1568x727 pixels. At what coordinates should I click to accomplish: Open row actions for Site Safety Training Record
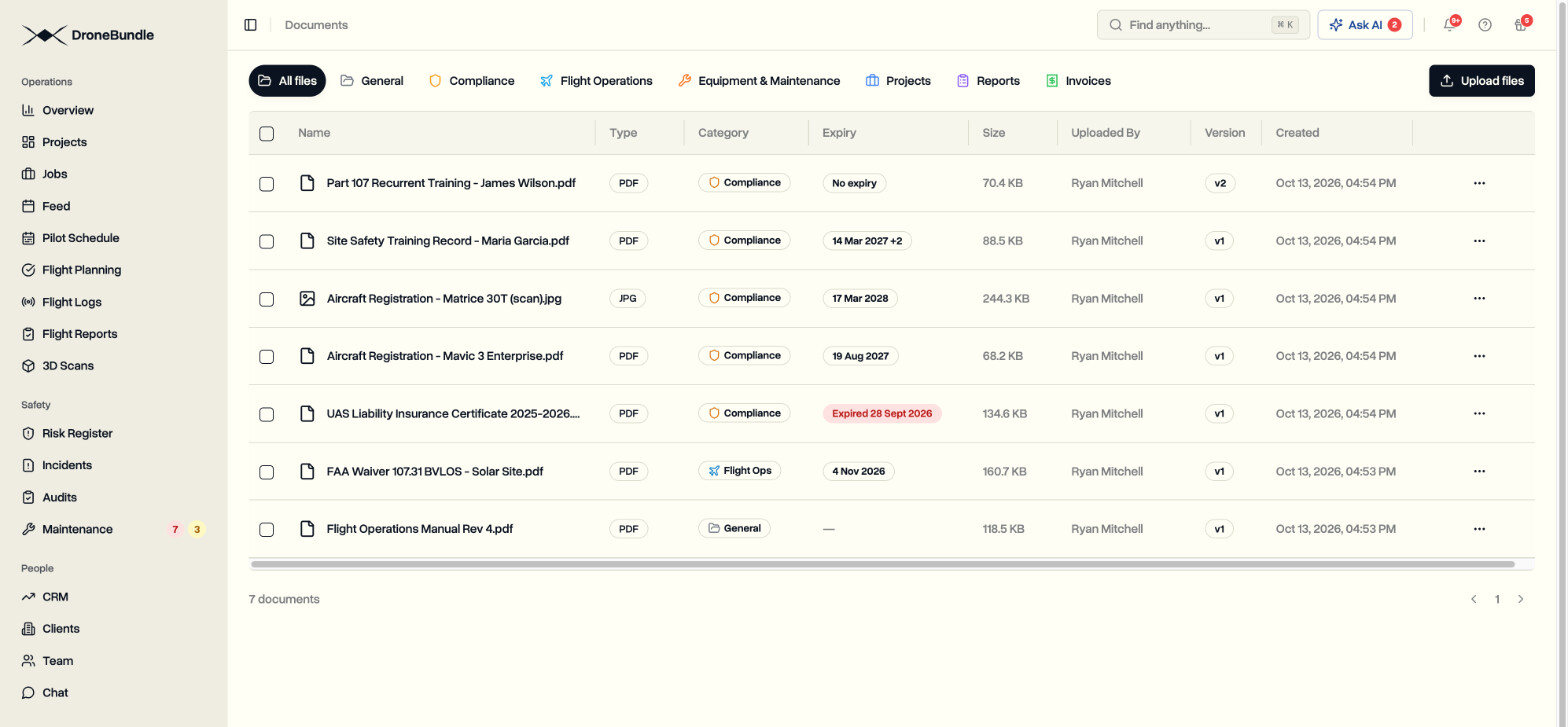click(x=1479, y=241)
